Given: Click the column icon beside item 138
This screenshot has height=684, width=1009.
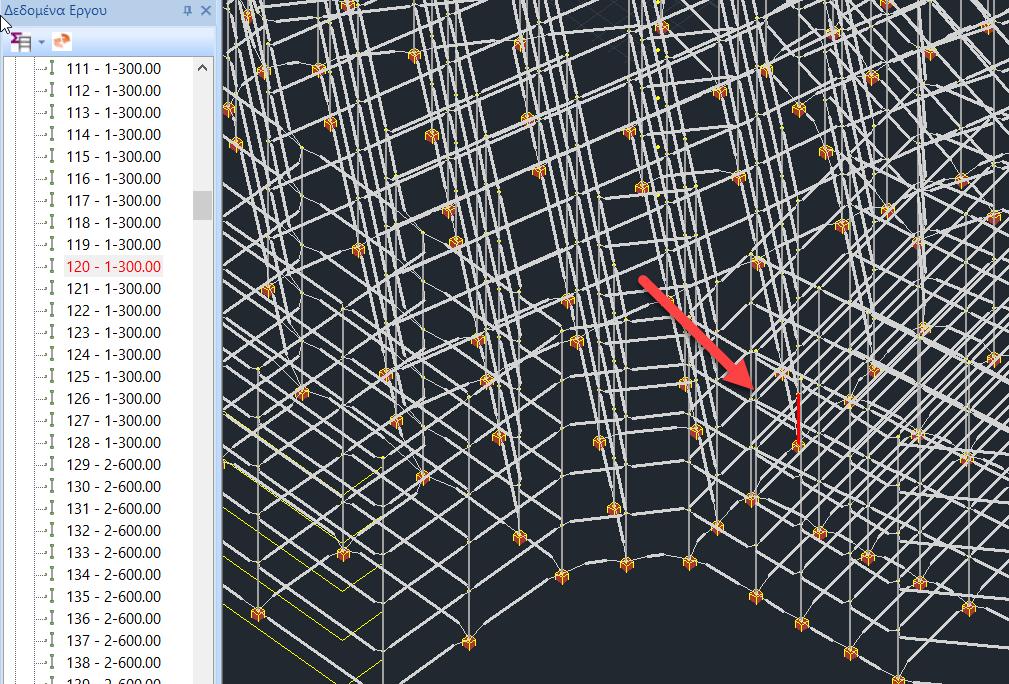Looking at the screenshot, I should click(x=52, y=663).
